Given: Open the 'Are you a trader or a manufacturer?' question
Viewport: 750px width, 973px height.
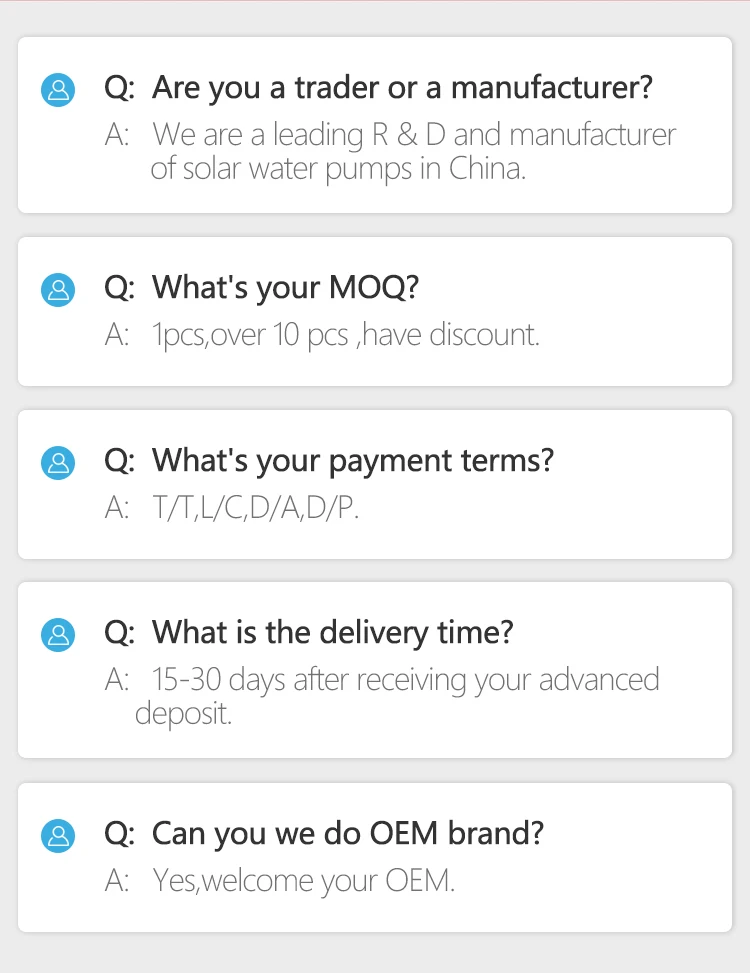Looking at the screenshot, I should [x=402, y=88].
